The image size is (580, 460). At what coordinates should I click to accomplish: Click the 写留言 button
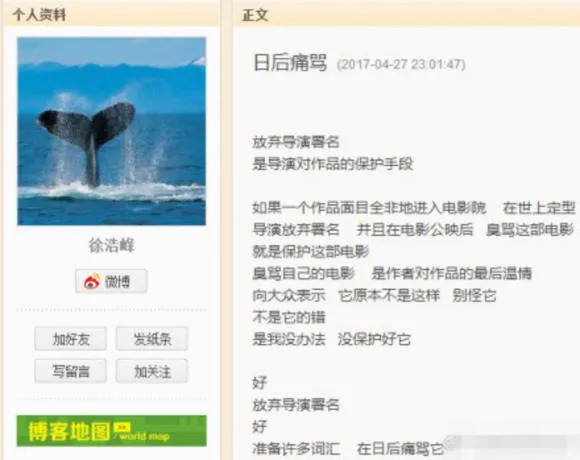click(x=71, y=371)
